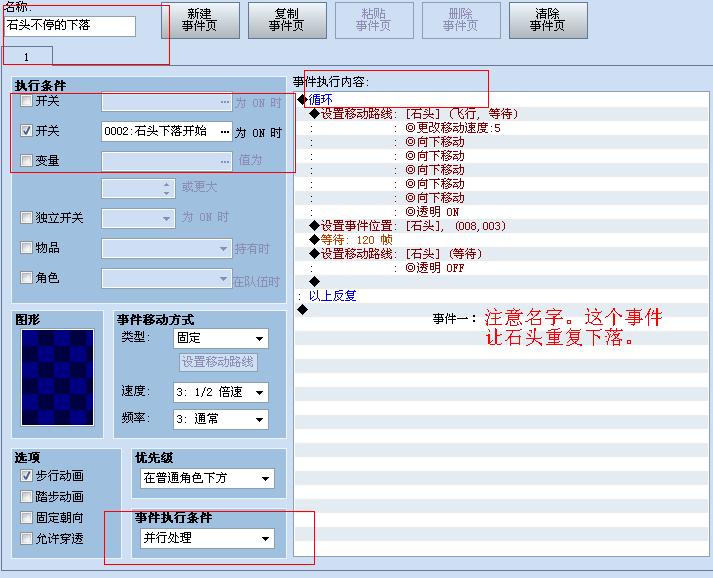Focus the 名称 field 石头不停的下落

[x=70, y=26]
